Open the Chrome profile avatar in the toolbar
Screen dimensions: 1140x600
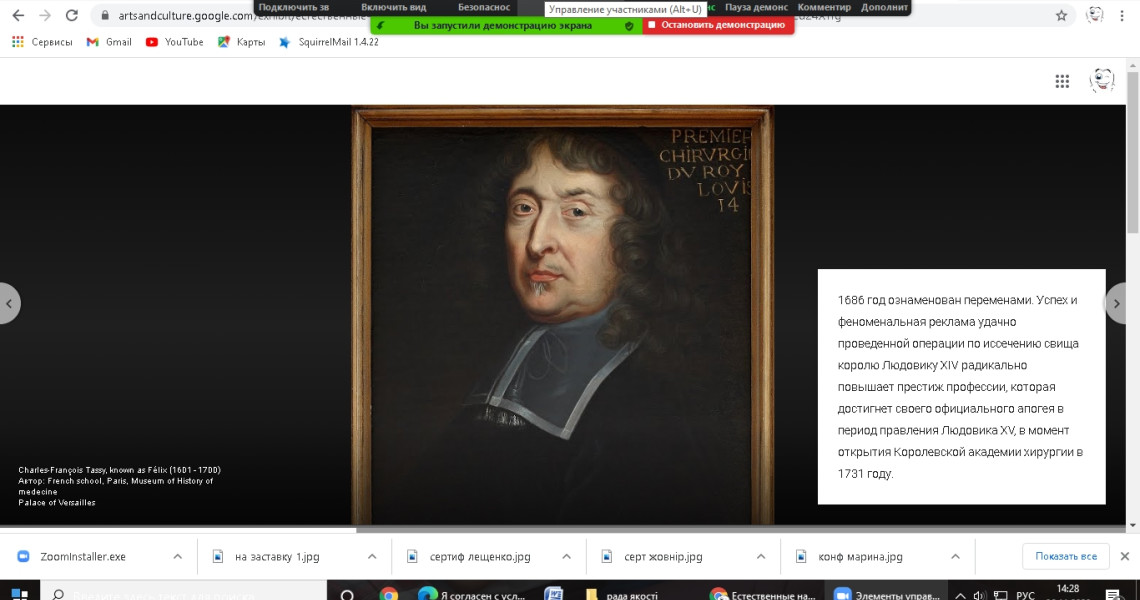click(1094, 15)
